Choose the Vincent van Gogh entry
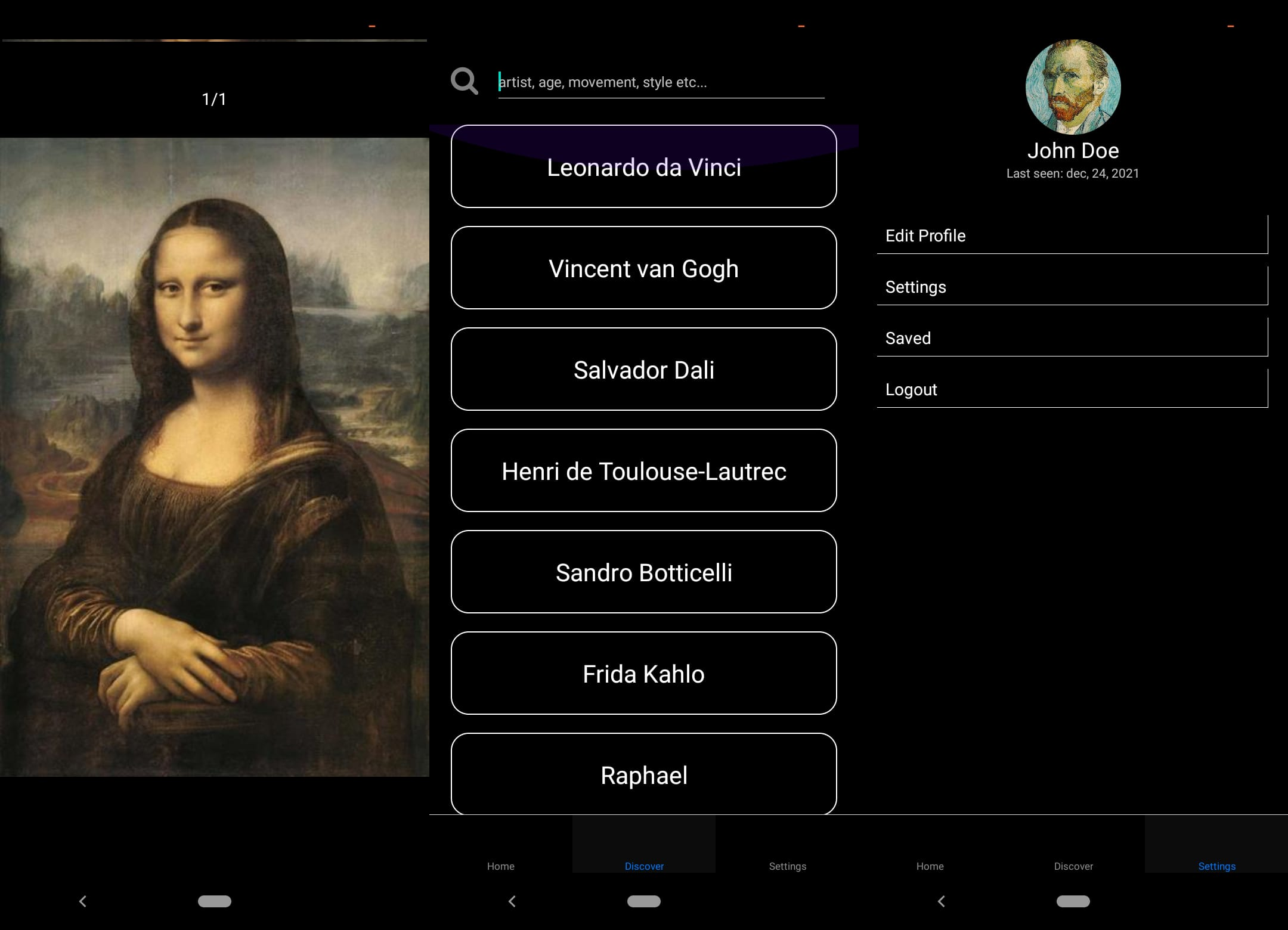 coord(643,268)
